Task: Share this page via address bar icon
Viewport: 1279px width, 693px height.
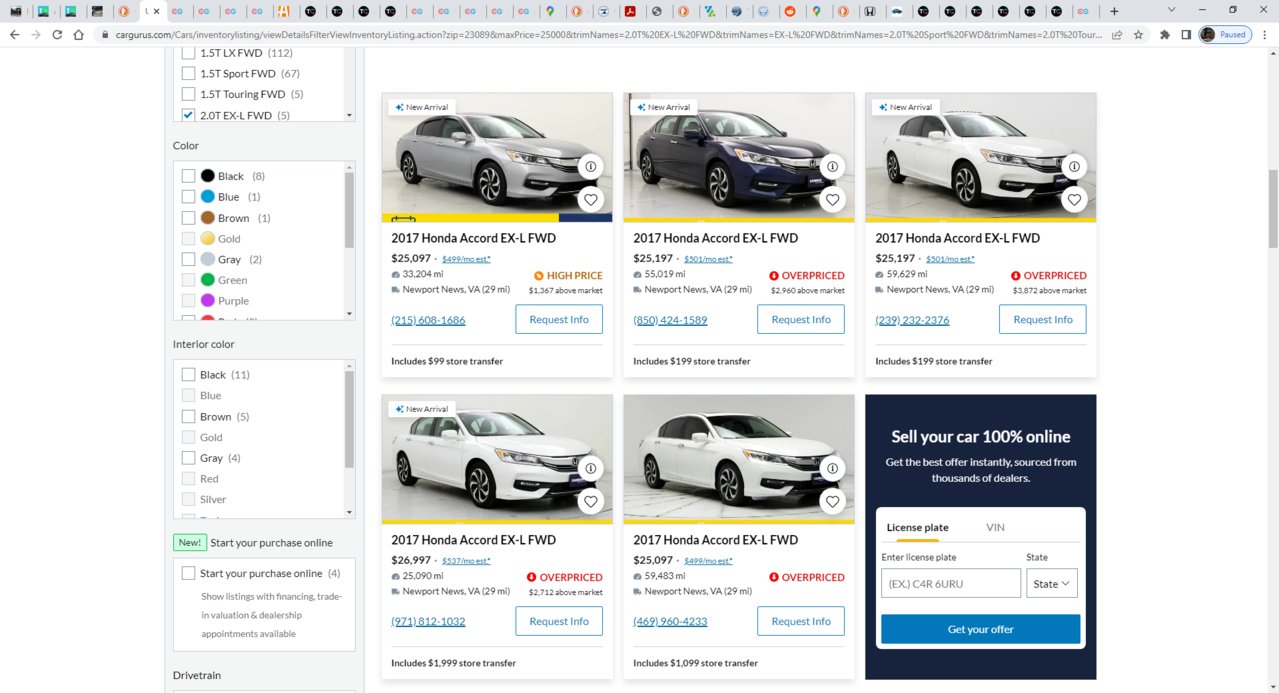Action: pyautogui.click(x=1117, y=34)
